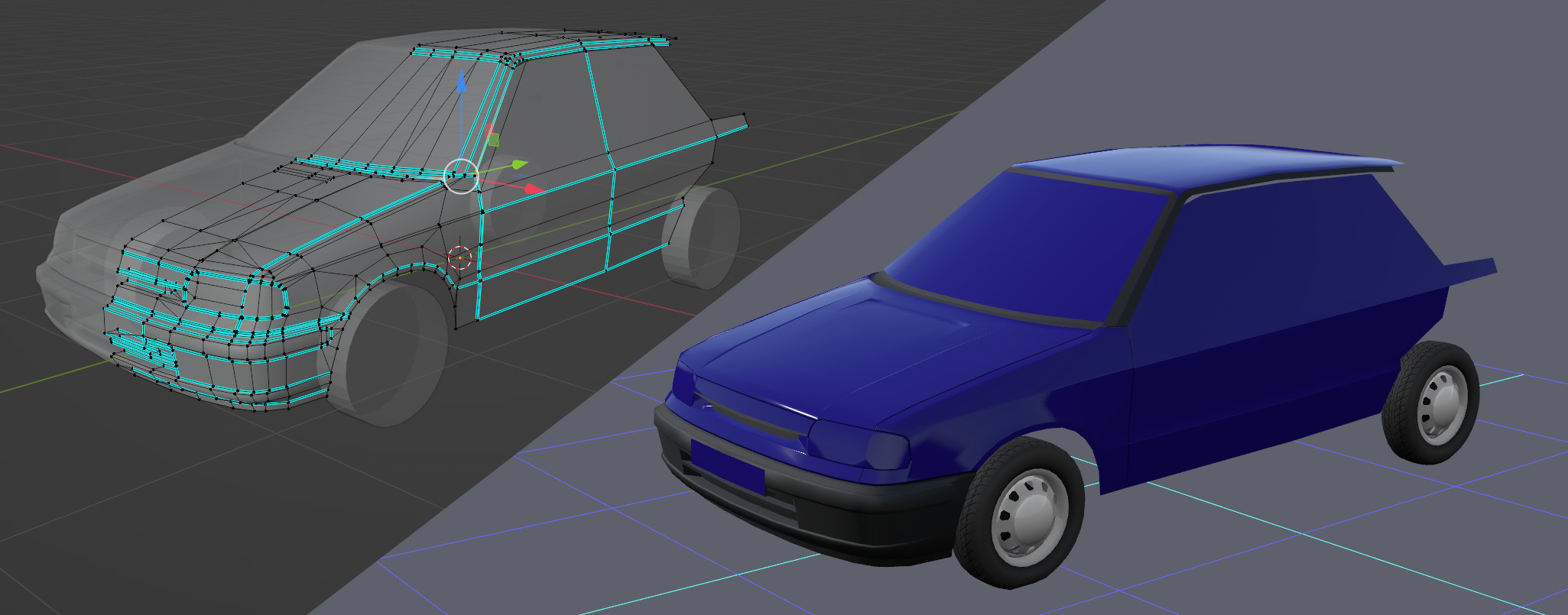Click the red-white dashed 3D cursor
The height and width of the screenshot is (615, 1568).
click(x=459, y=257)
